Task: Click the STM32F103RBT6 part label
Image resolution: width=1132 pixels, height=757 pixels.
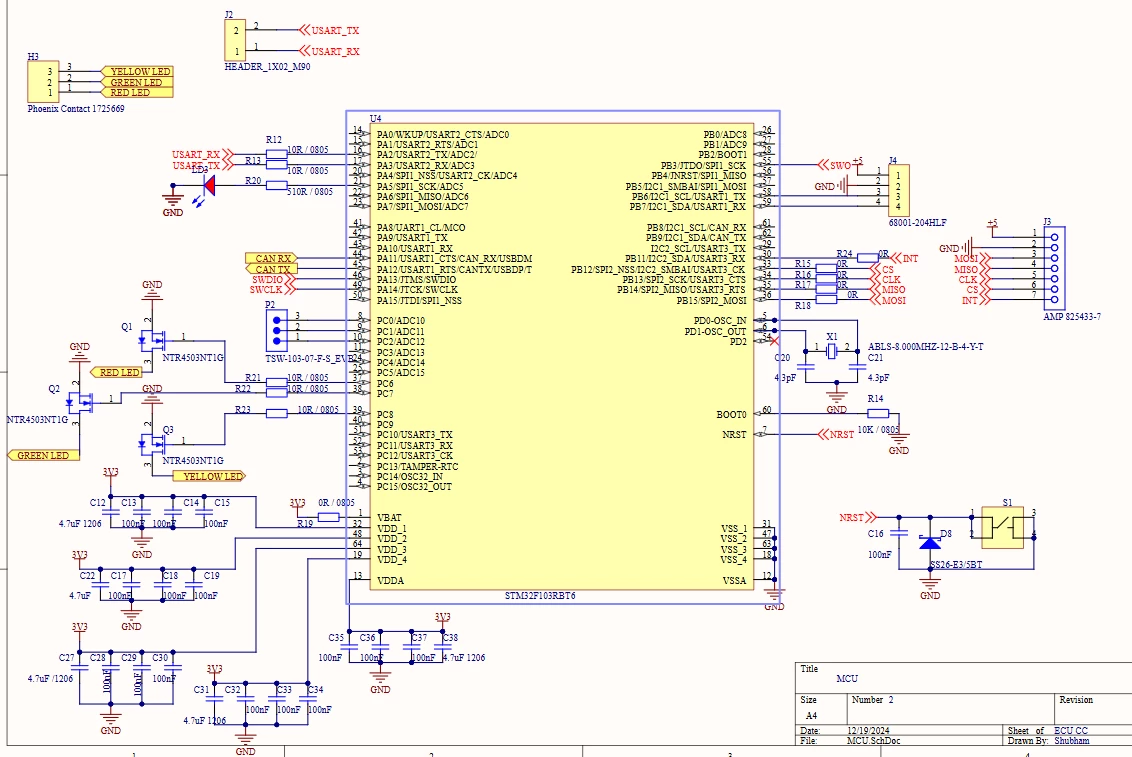Action: point(540,596)
